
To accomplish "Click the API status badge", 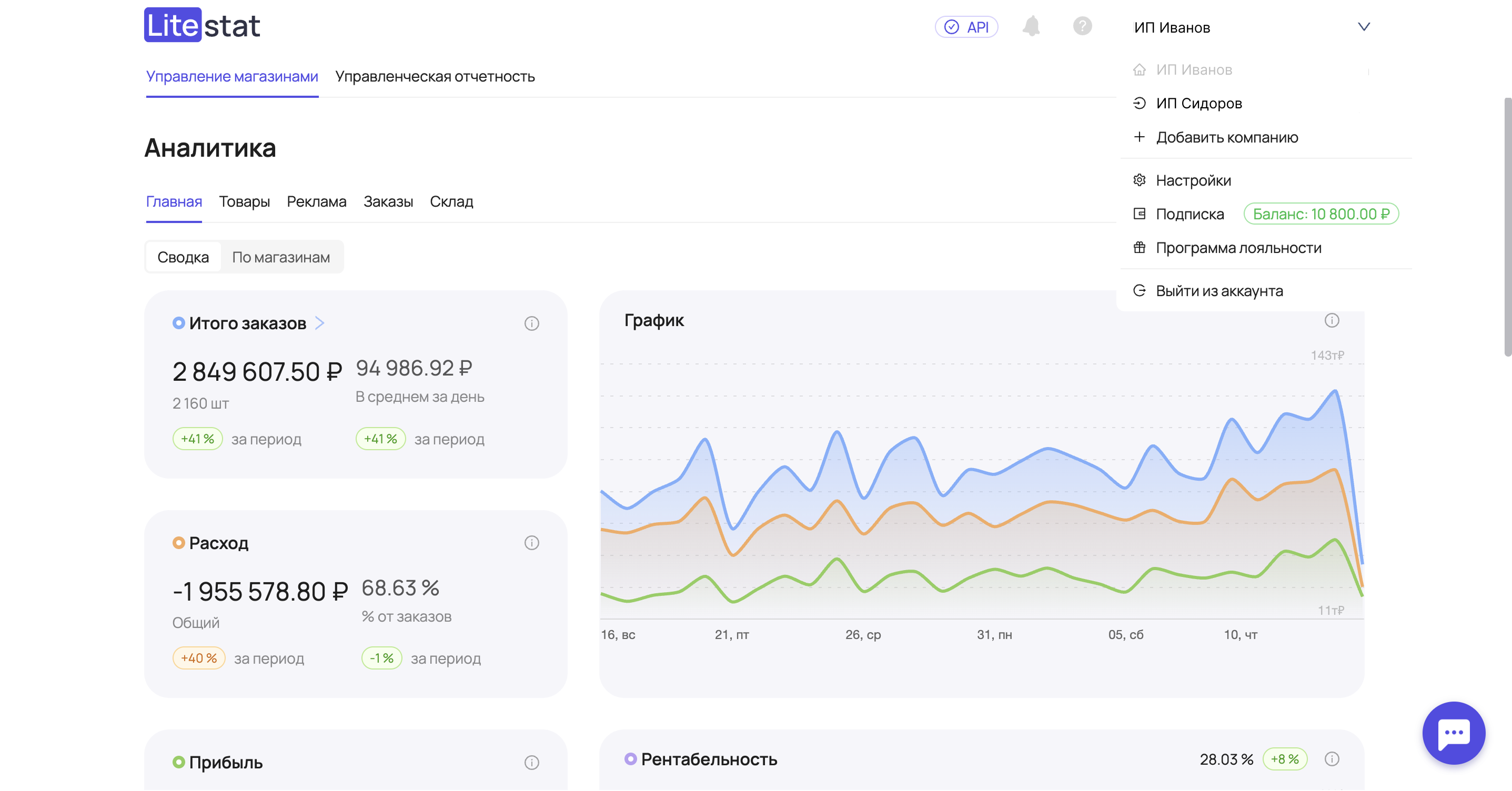I will coord(966,27).
